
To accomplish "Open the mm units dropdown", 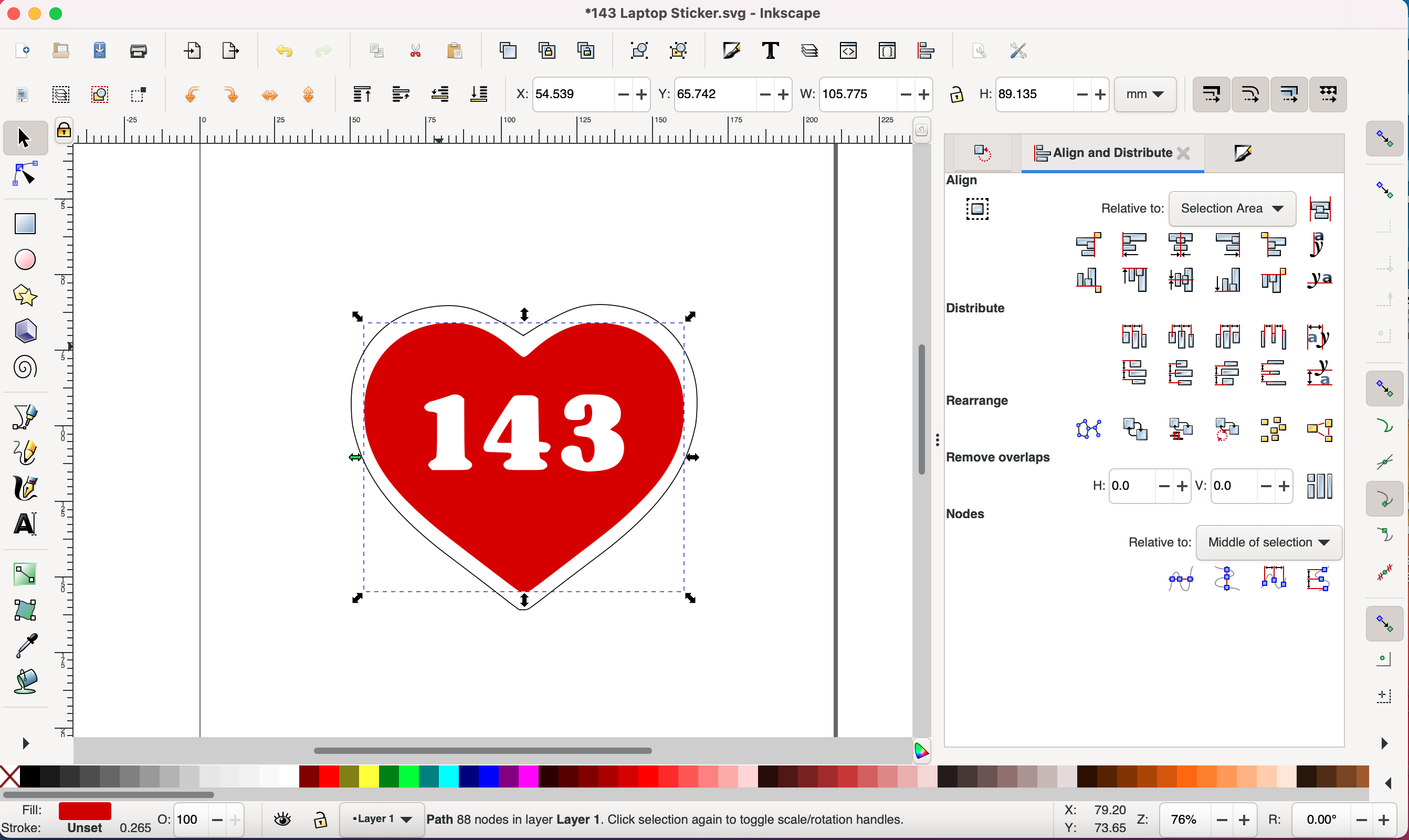I will pos(1145,94).
